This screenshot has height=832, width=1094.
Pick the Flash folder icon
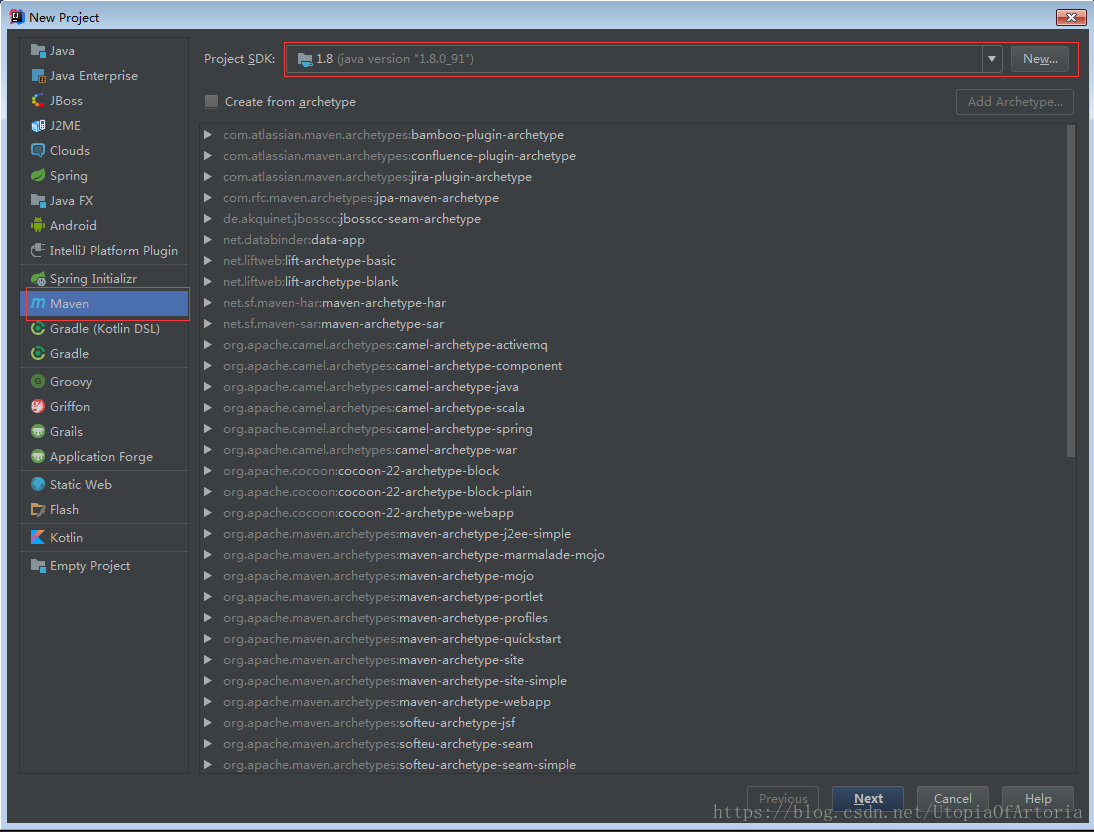(38, 510)
